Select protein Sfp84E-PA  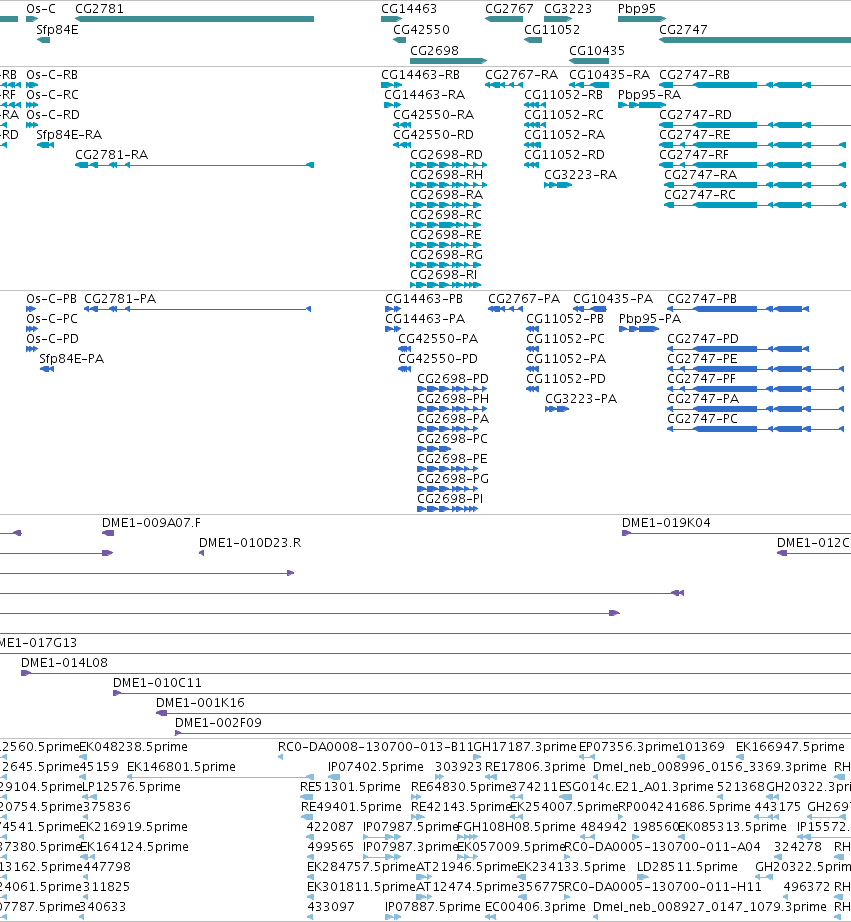pos(72,359)
